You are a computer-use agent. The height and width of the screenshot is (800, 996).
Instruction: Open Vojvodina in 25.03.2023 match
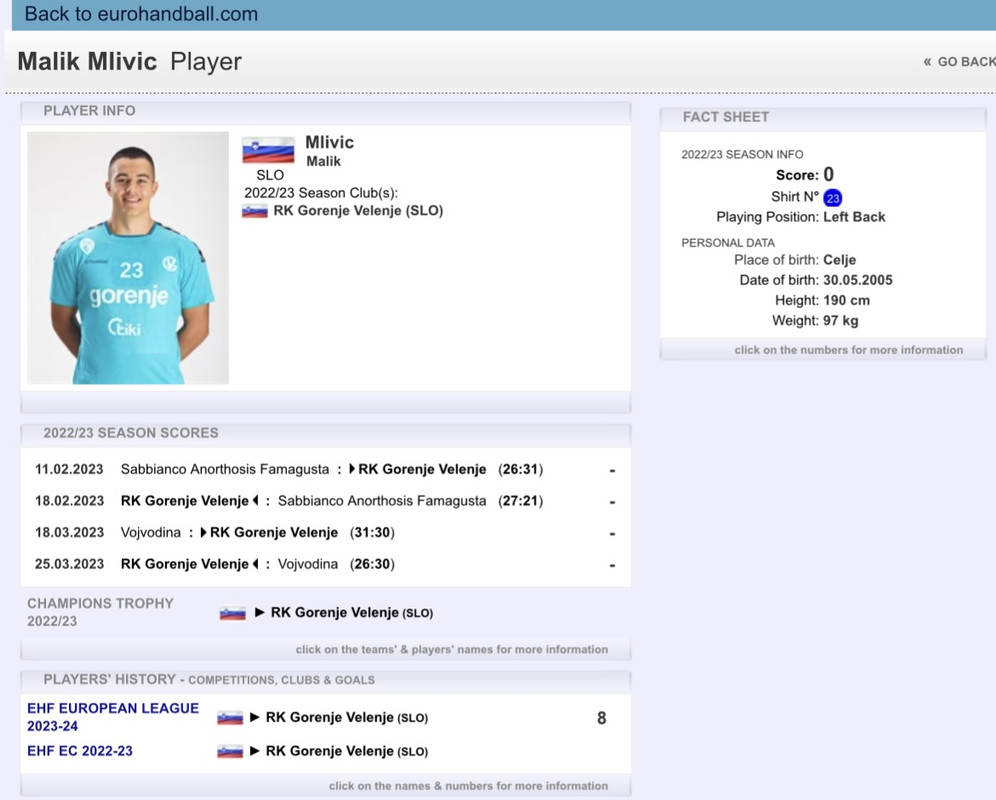(x=307, y=564)
